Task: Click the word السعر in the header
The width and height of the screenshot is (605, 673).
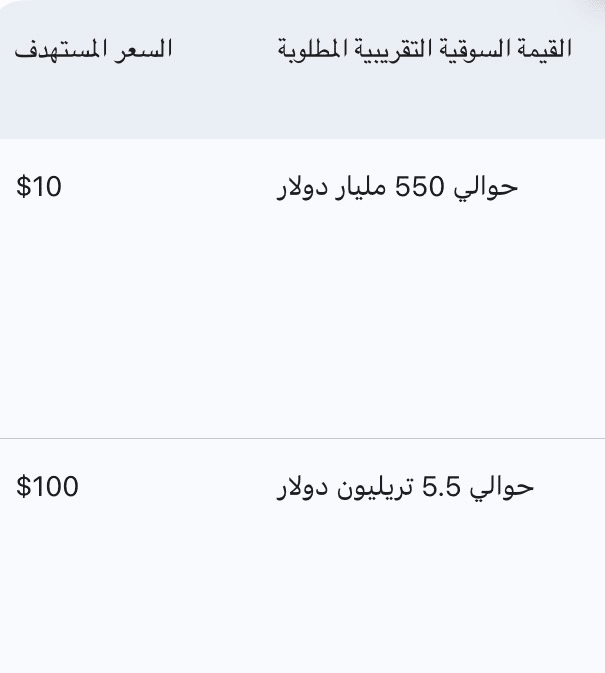Action: coord(143,49)
